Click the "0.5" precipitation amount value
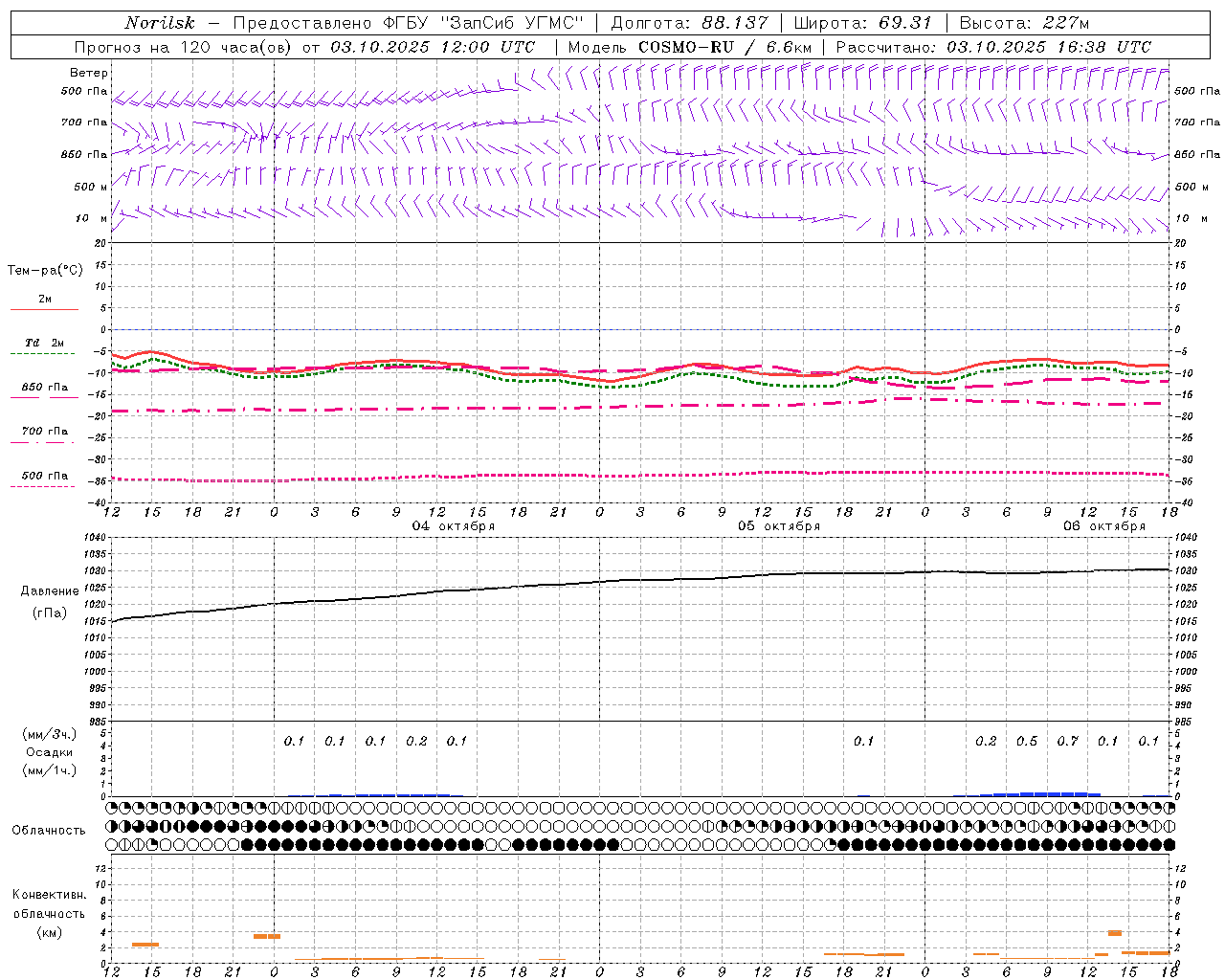Screen dimensions: 1225x980 click(x=1027, y=742)
